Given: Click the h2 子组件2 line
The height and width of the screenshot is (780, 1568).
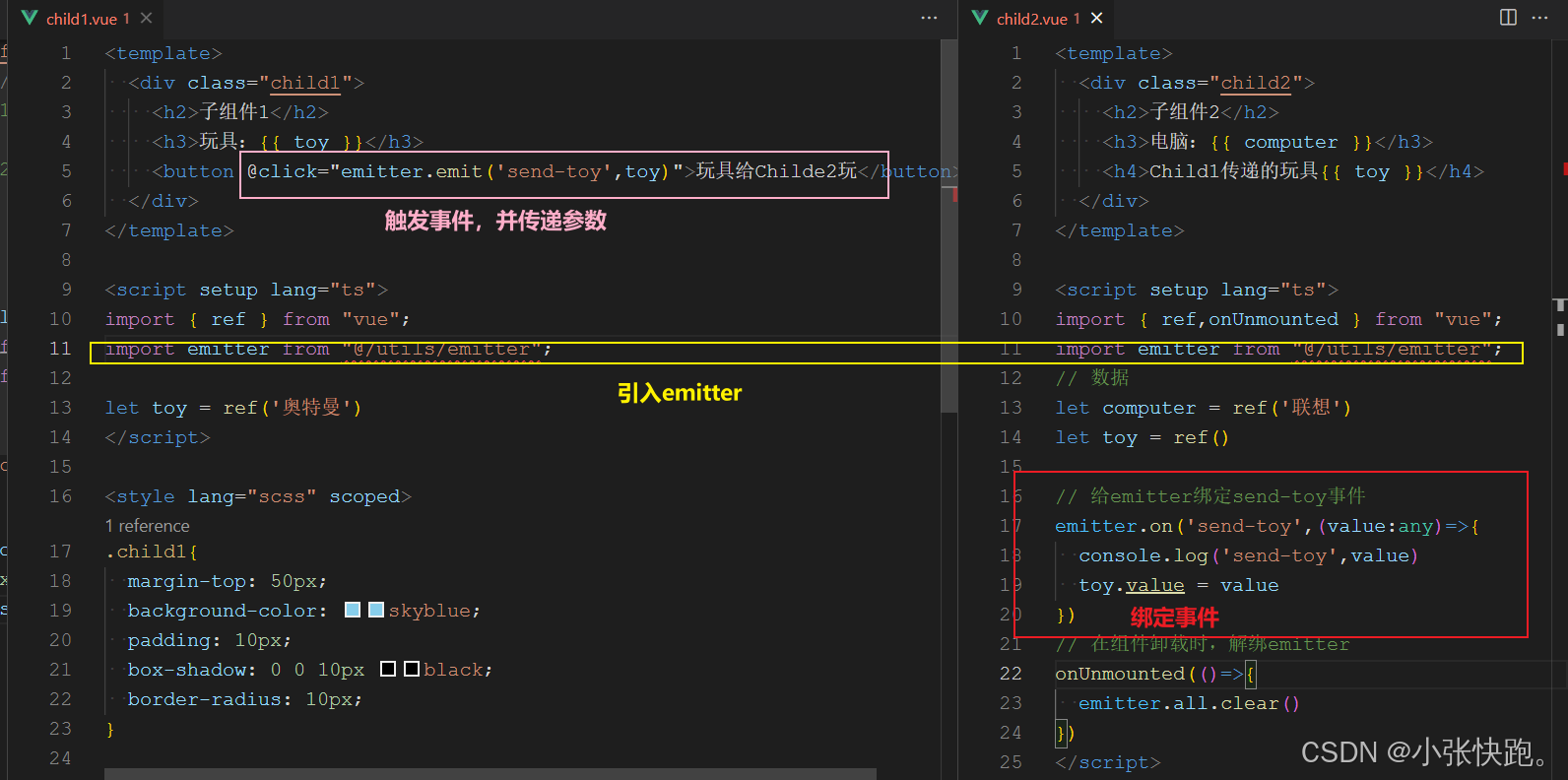Looking at the screenshot, I should click(1191, 112).
